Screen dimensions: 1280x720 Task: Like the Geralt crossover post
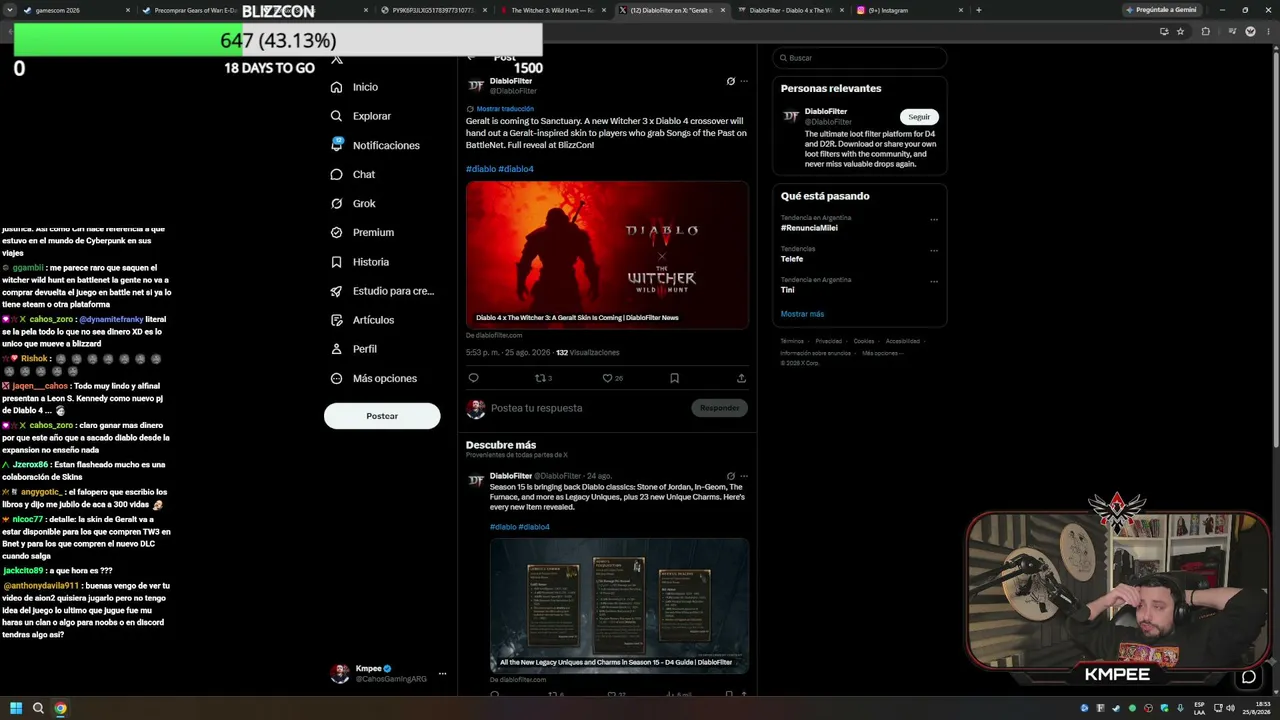(612, 378)
